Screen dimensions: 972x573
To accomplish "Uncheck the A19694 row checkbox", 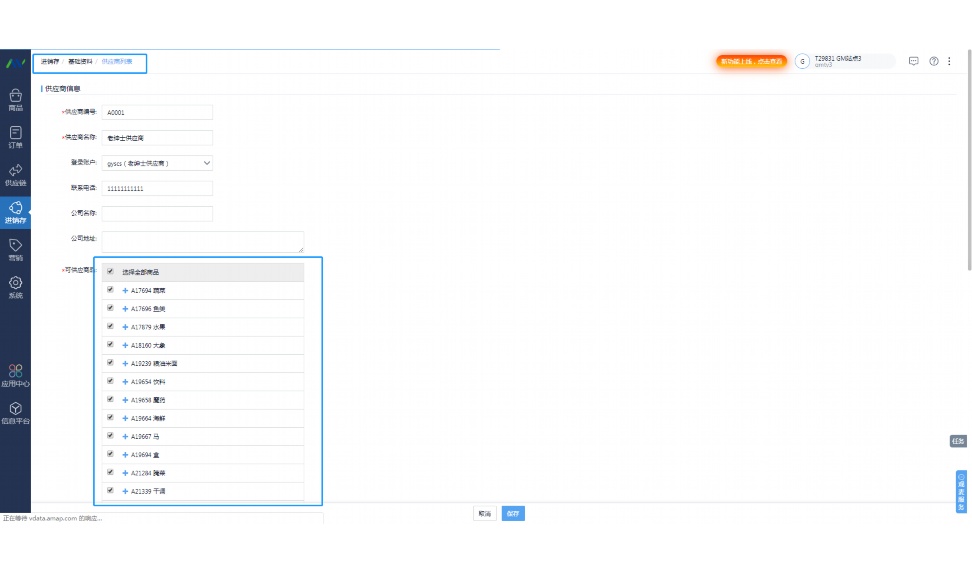I will click(x=110, y=454).
